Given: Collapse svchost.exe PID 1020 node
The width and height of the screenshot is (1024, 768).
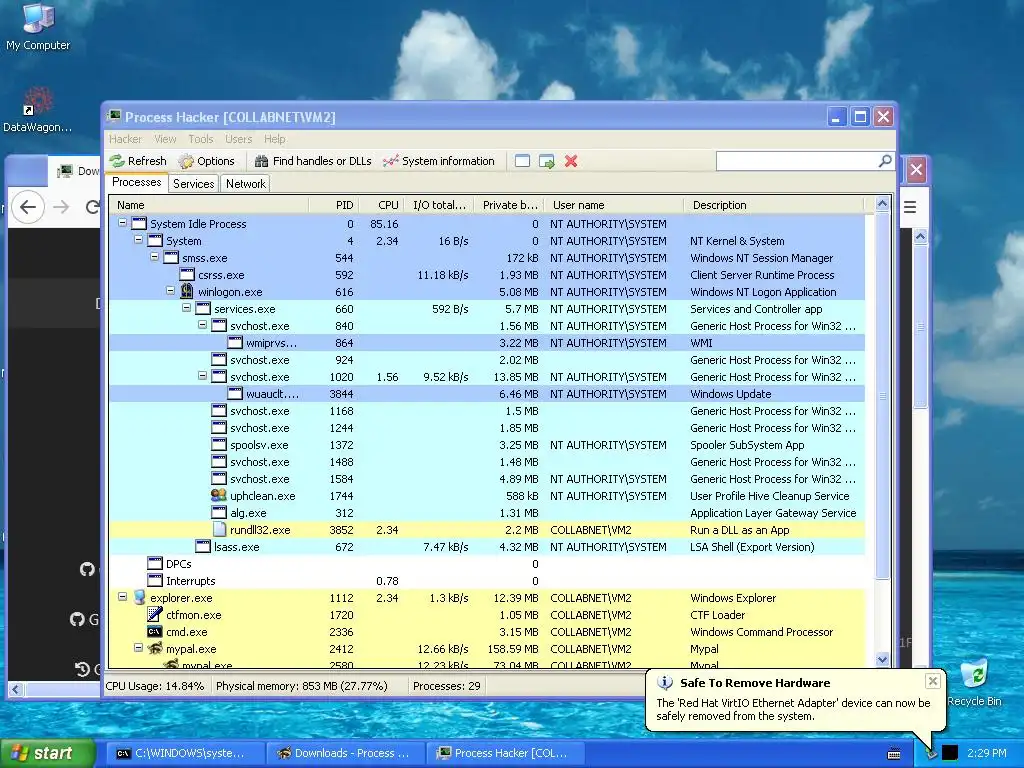Looking at the screenshot, I should 202,376.
